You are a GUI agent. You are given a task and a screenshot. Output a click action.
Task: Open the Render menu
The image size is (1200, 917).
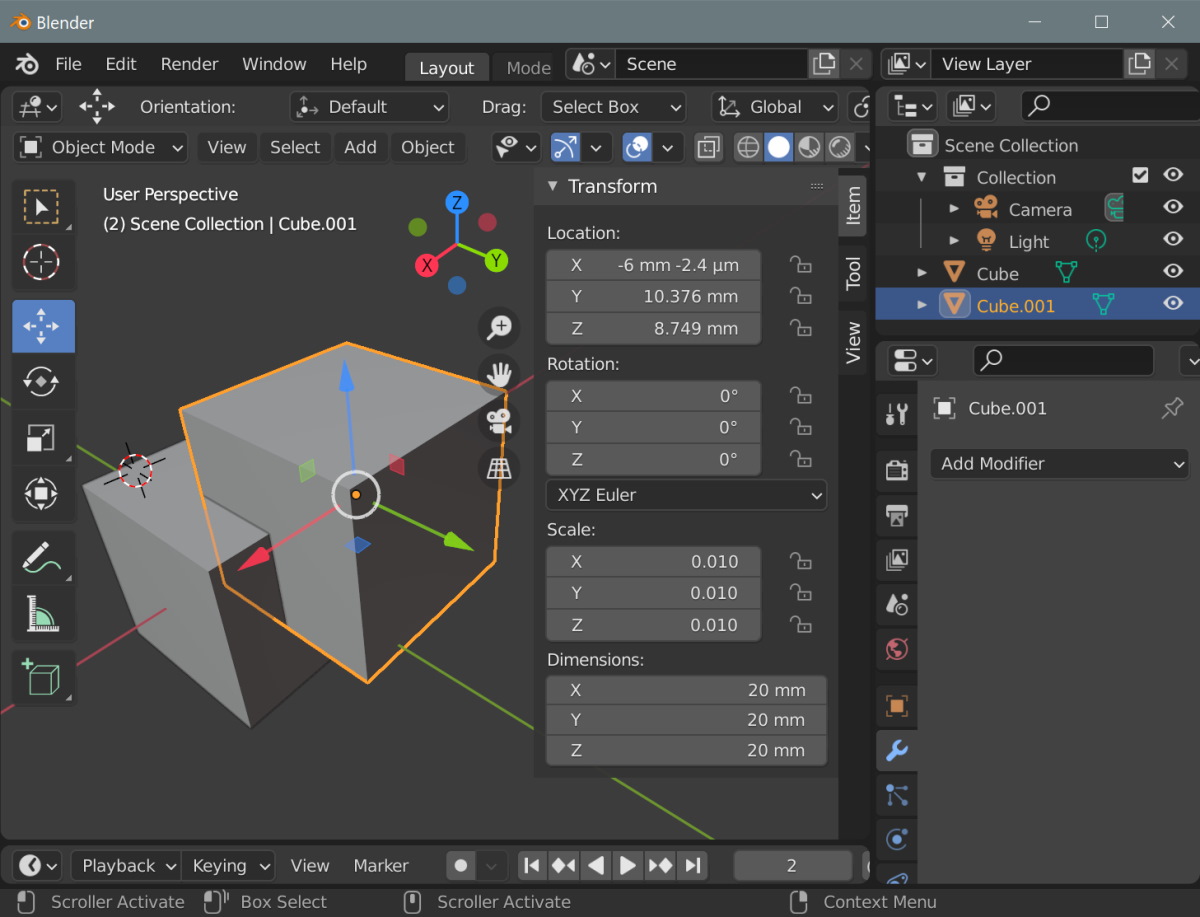[x=189, y=63]
